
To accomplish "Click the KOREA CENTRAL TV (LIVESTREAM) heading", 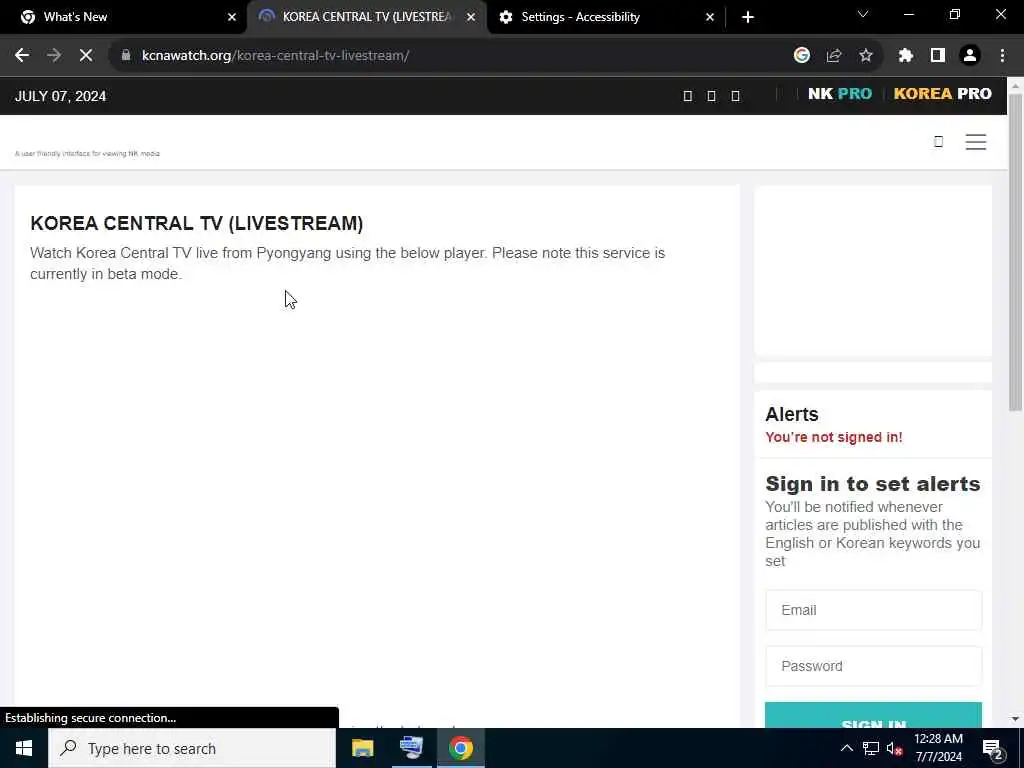I will tap(197, 223).
